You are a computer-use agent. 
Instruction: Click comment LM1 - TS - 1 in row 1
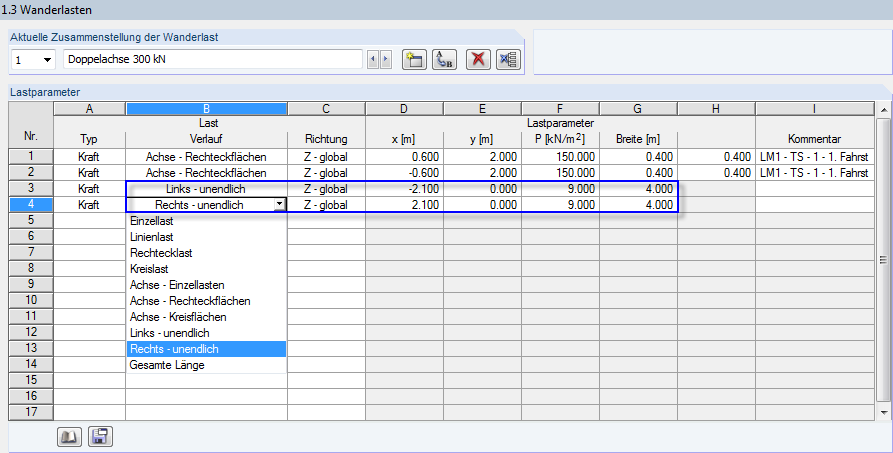[814, 157]
